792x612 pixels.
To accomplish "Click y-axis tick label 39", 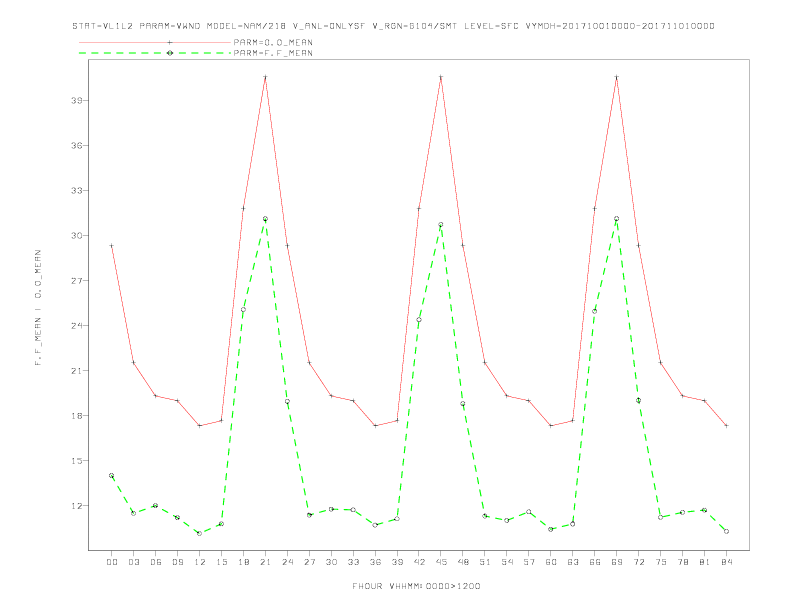I will point(77,100).
